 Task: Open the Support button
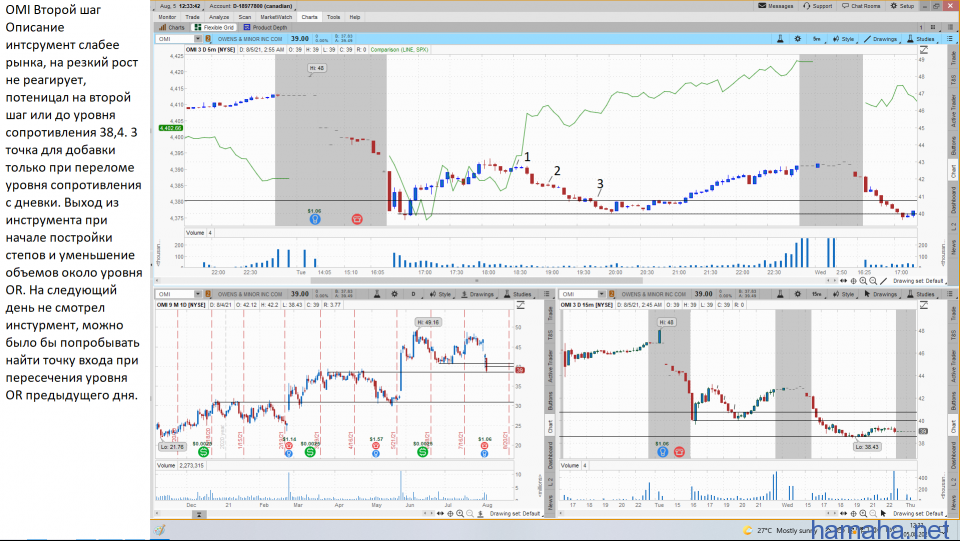(818, 6)
